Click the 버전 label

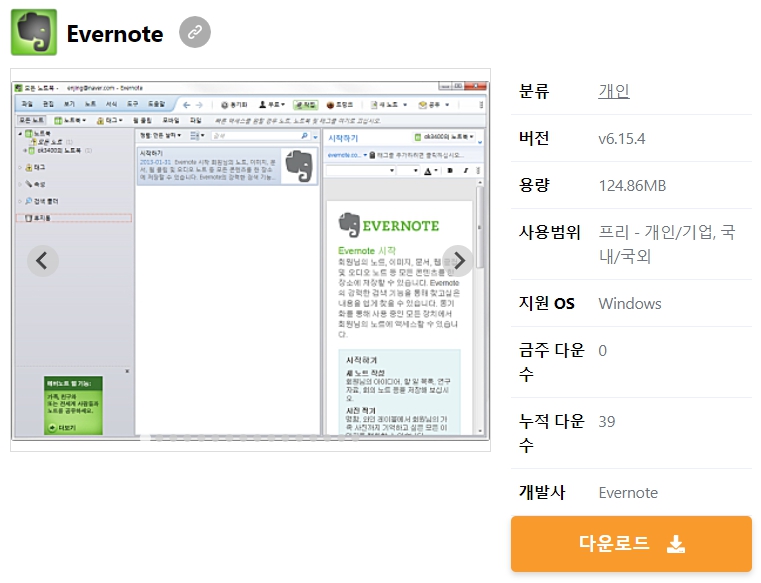click(534, 138)
